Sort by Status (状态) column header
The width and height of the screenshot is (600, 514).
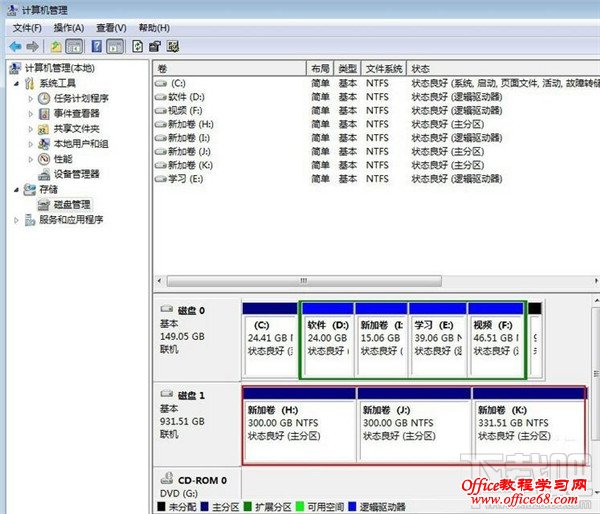503,69
